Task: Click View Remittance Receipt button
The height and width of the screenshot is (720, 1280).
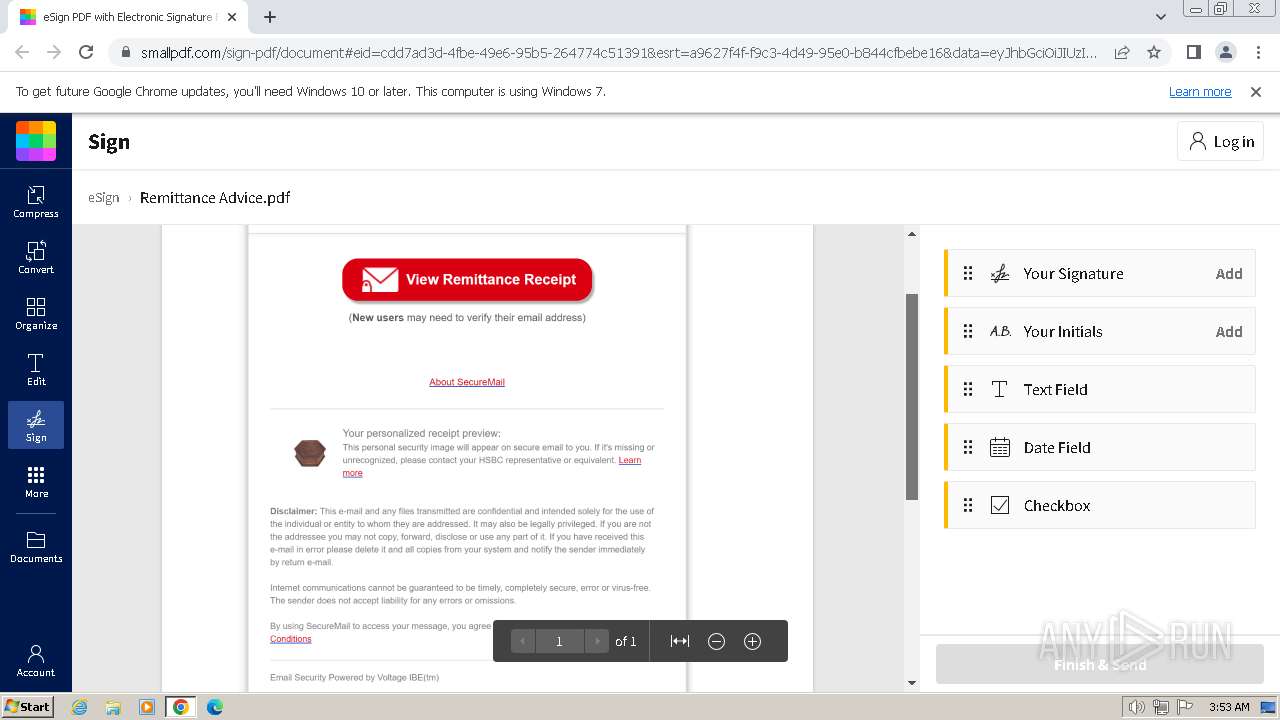Action: (x=467, y=280)
